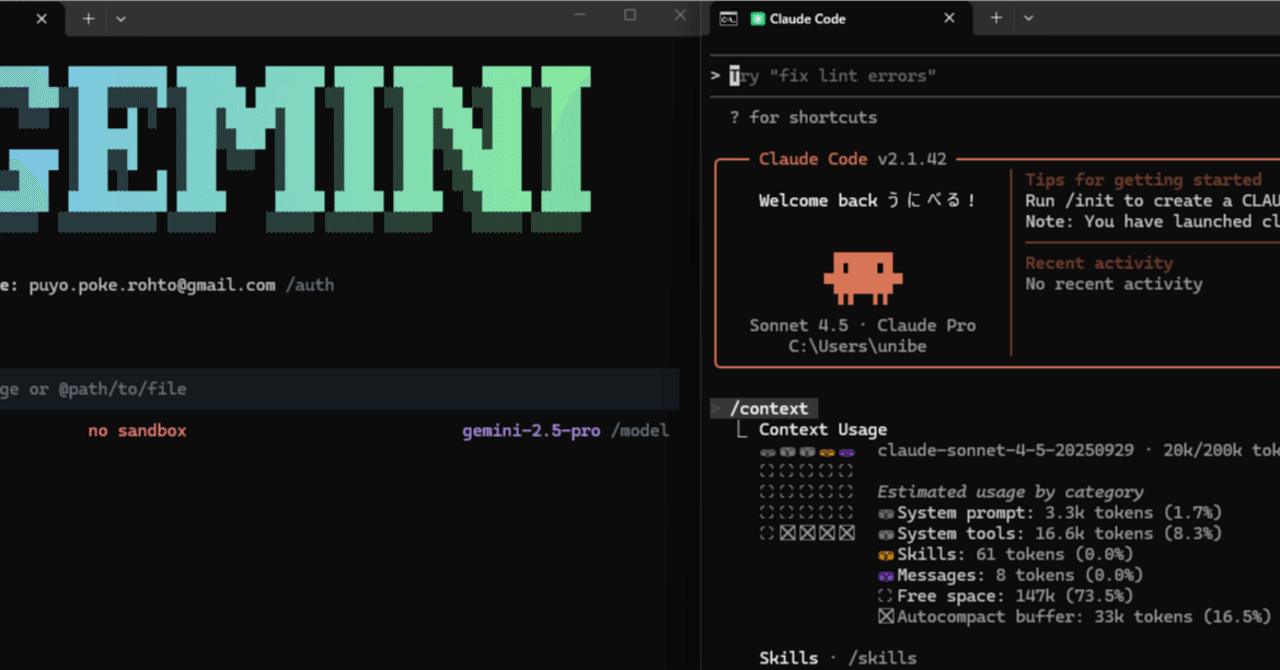Select the Claude Code tab
Image resolution: width=1280 pixels, height=670 pixels.
coord(840,18)
